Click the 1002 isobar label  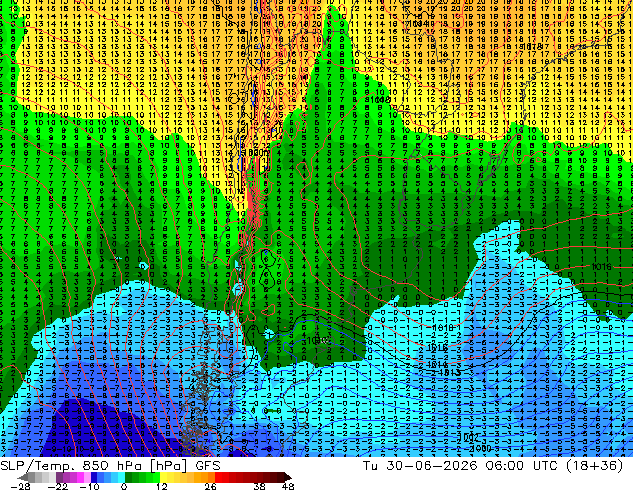[x=469, y=437]
